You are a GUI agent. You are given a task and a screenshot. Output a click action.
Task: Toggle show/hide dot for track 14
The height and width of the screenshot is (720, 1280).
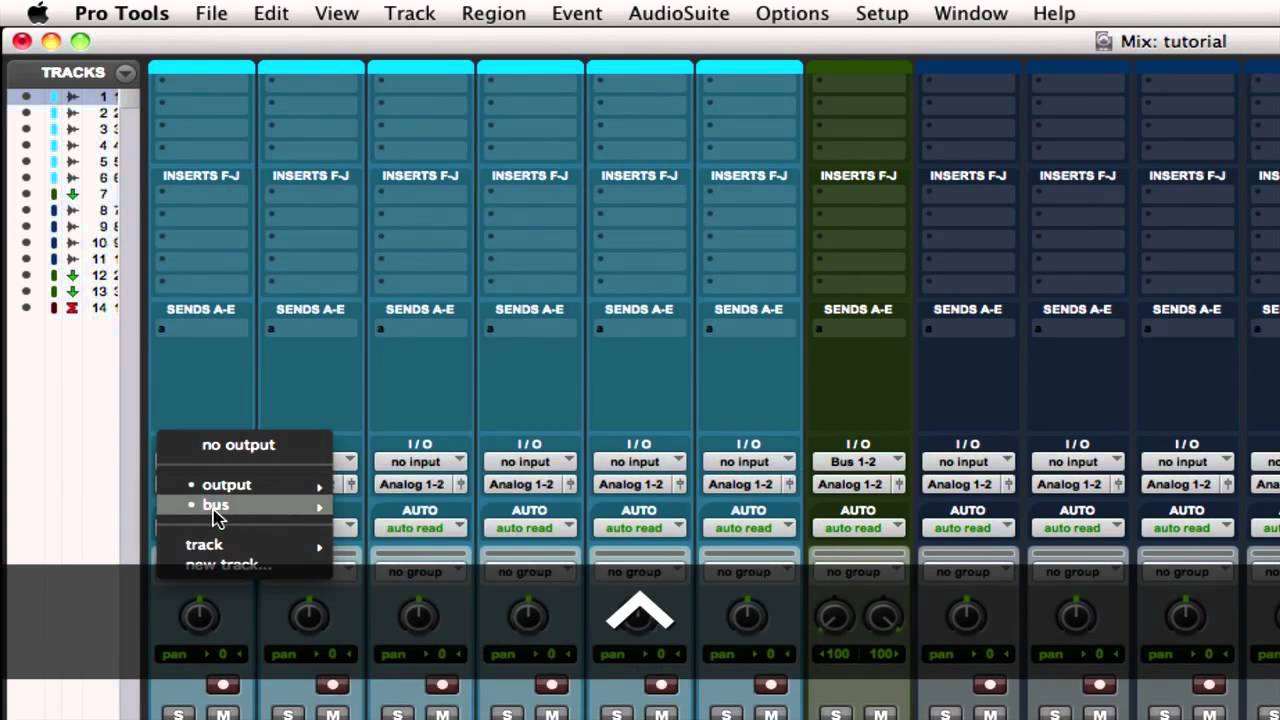pyautogui.click(x=26, y=308)
